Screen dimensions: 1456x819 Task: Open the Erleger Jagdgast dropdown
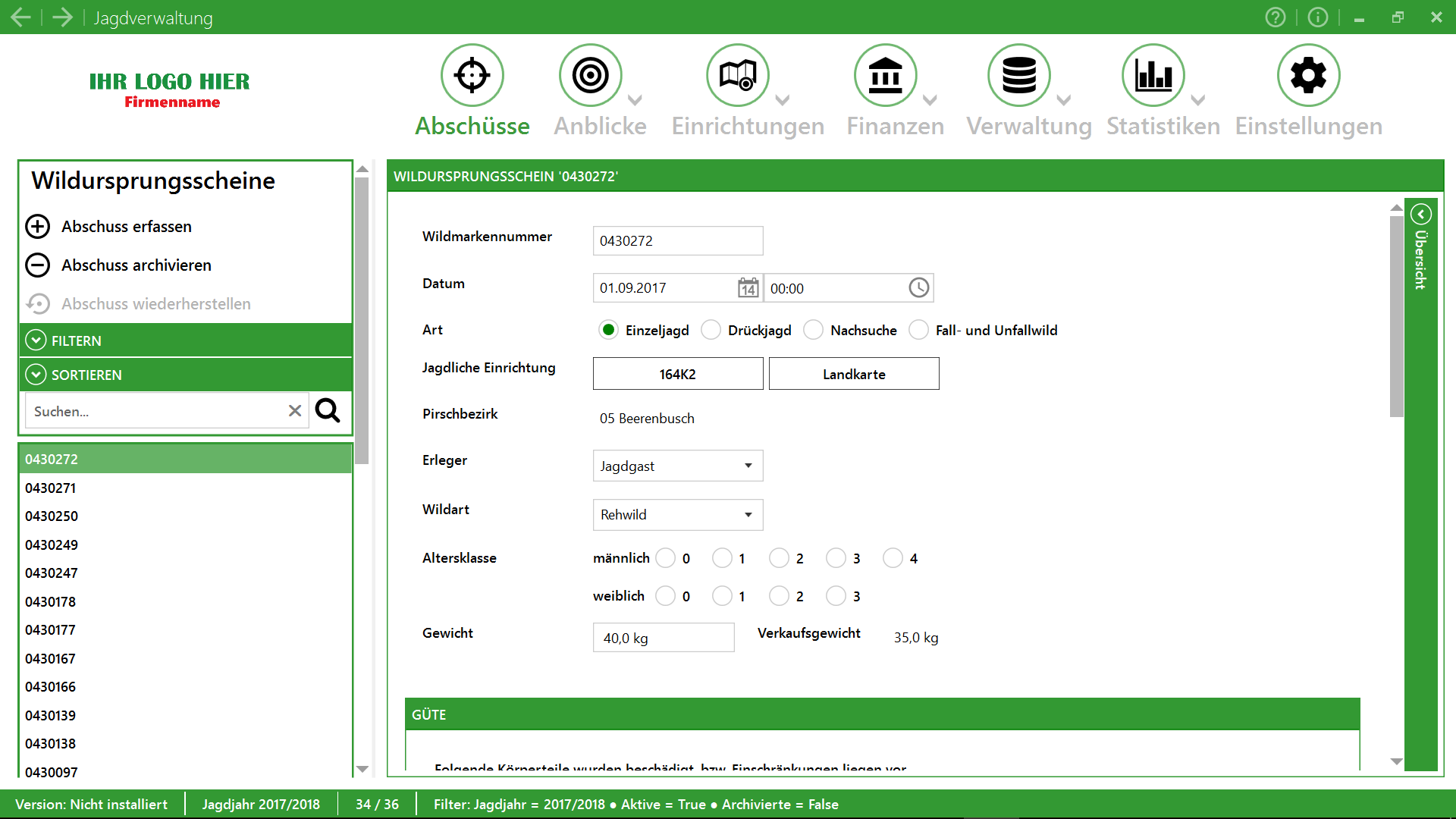click(x=678, y=466)
